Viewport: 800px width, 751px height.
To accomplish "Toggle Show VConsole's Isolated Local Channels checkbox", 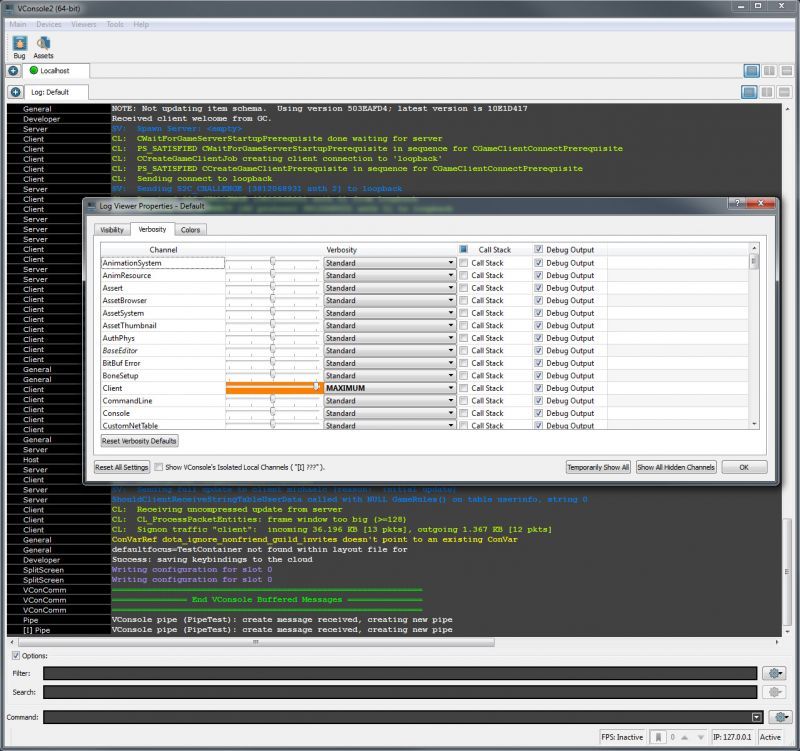I will click(159, 467).
